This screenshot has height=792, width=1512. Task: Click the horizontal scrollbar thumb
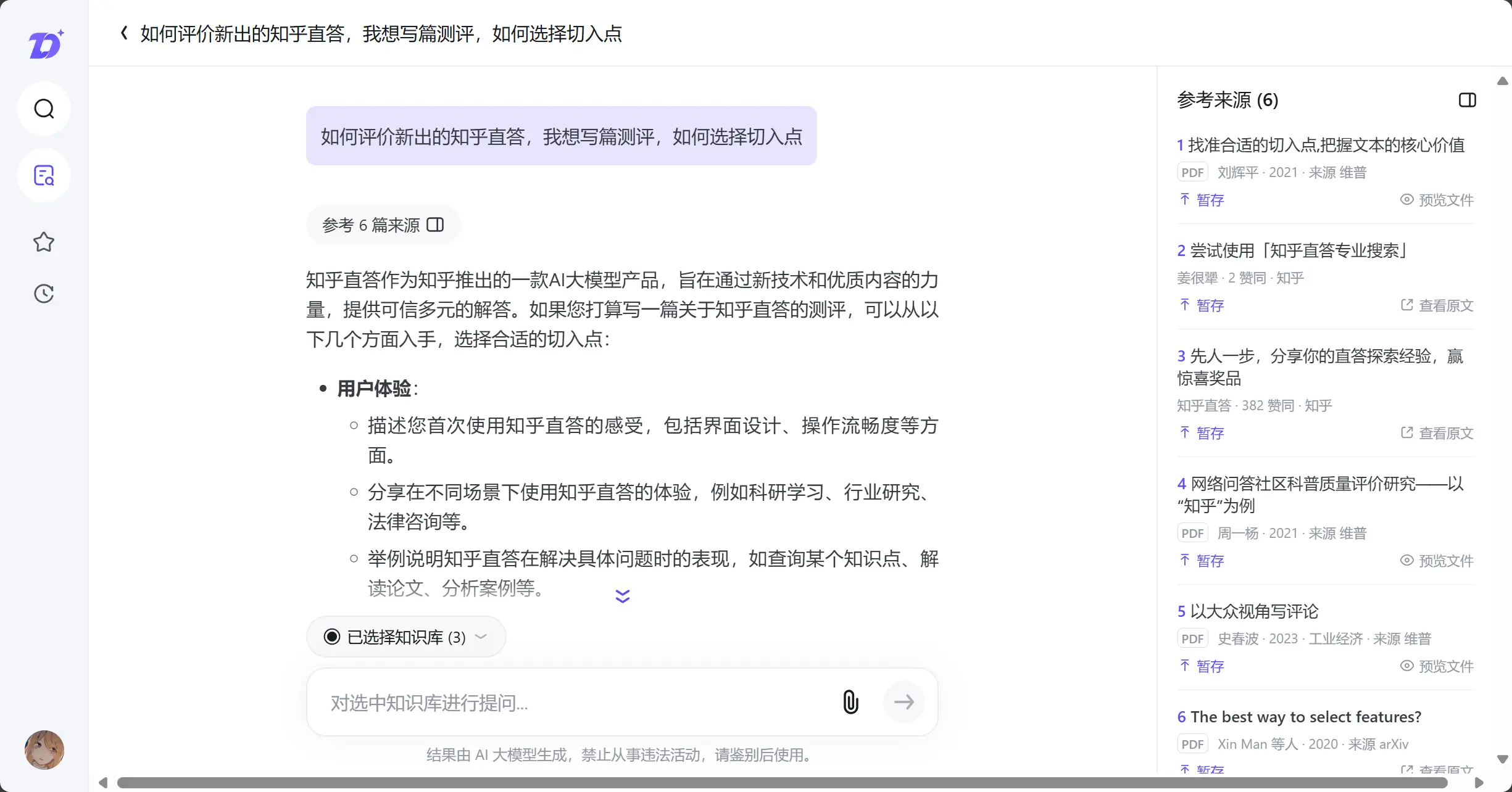pyautogui.click(x=782, y=783)
